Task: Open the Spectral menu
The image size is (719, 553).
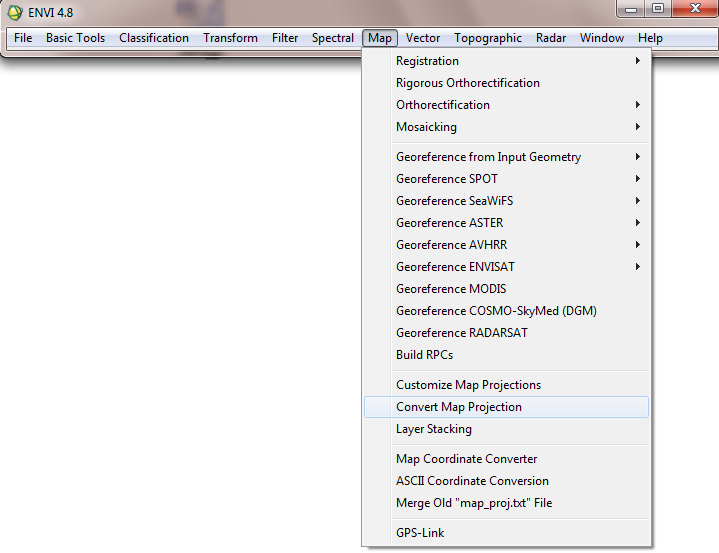Action: [332, 38]
